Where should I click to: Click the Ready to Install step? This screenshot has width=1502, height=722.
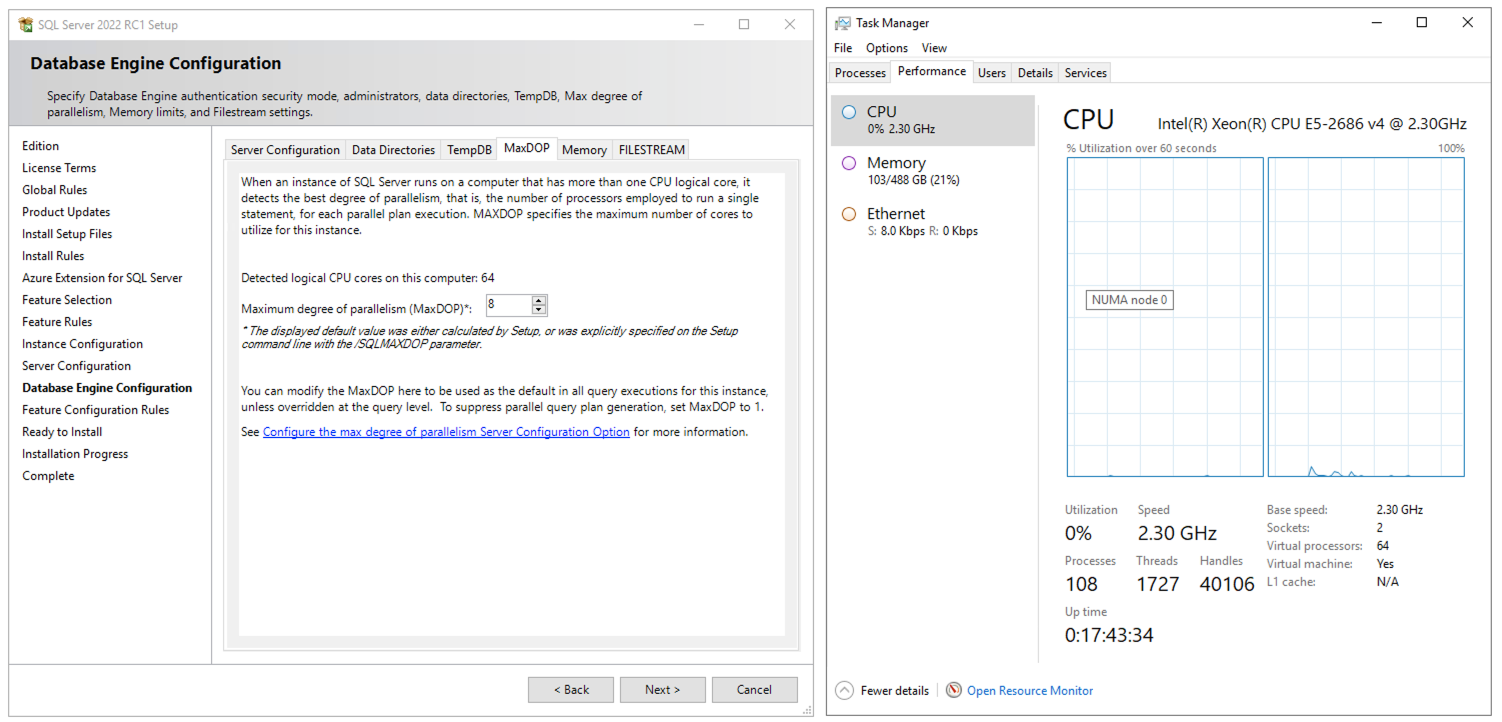tap(62, 432)
